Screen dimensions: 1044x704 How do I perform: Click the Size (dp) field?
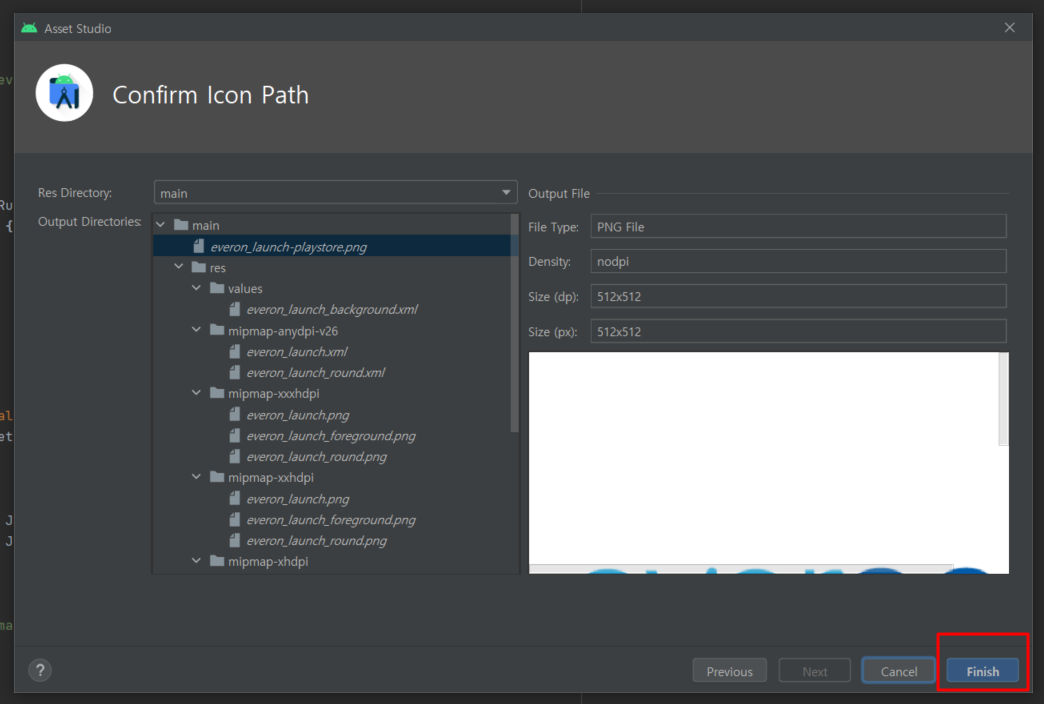(798, 296)
